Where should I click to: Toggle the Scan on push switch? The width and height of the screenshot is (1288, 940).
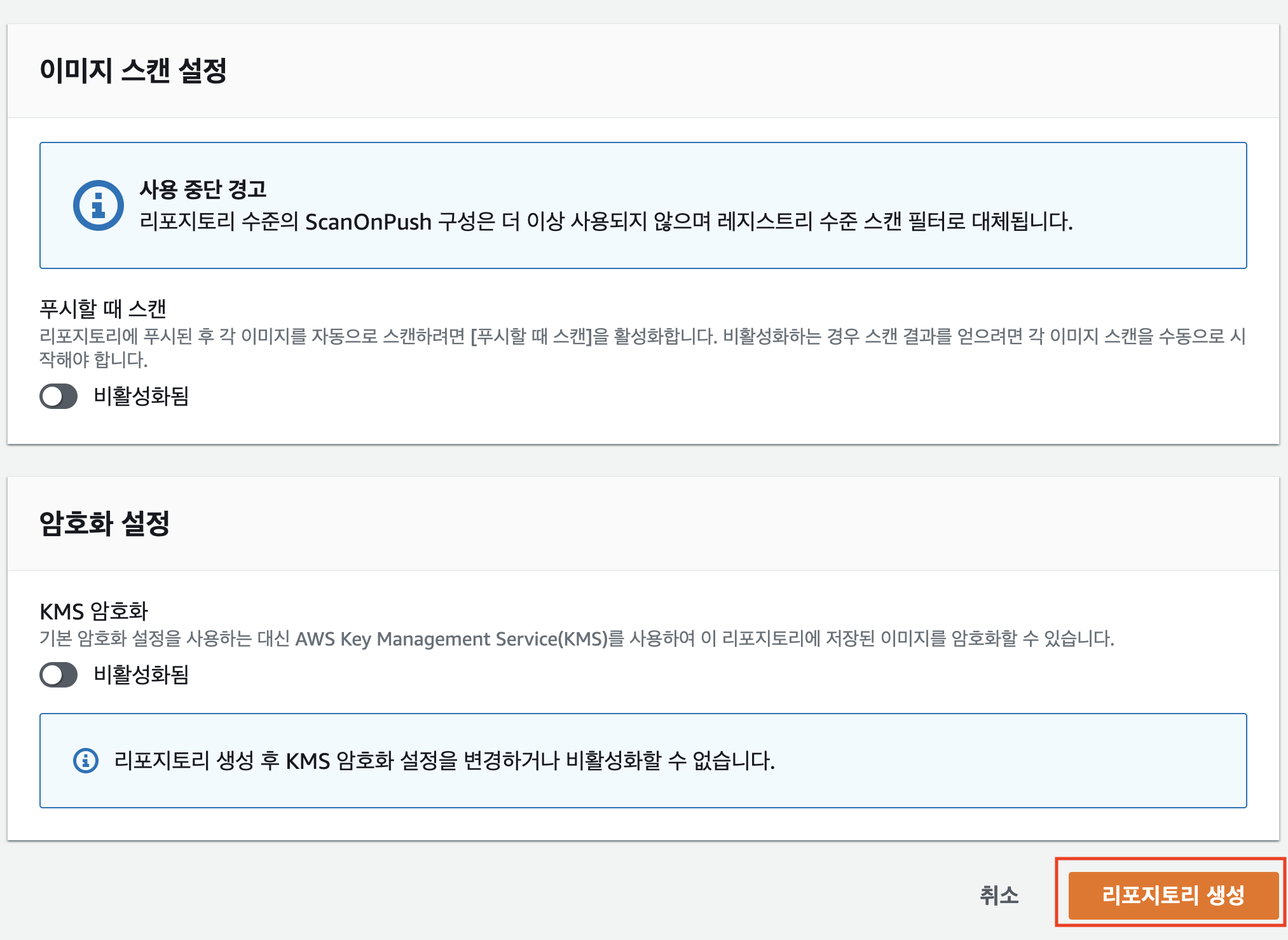tap(58, 396)
